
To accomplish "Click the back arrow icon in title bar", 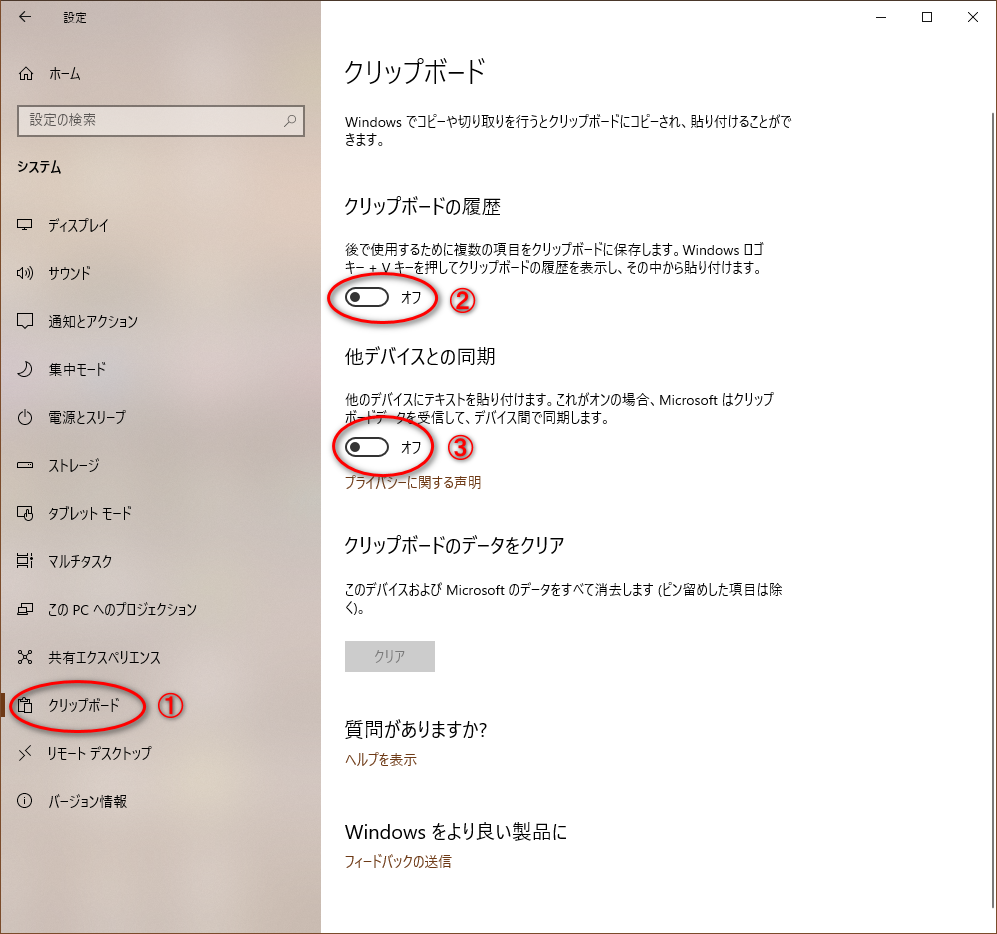I will (25, 17).
